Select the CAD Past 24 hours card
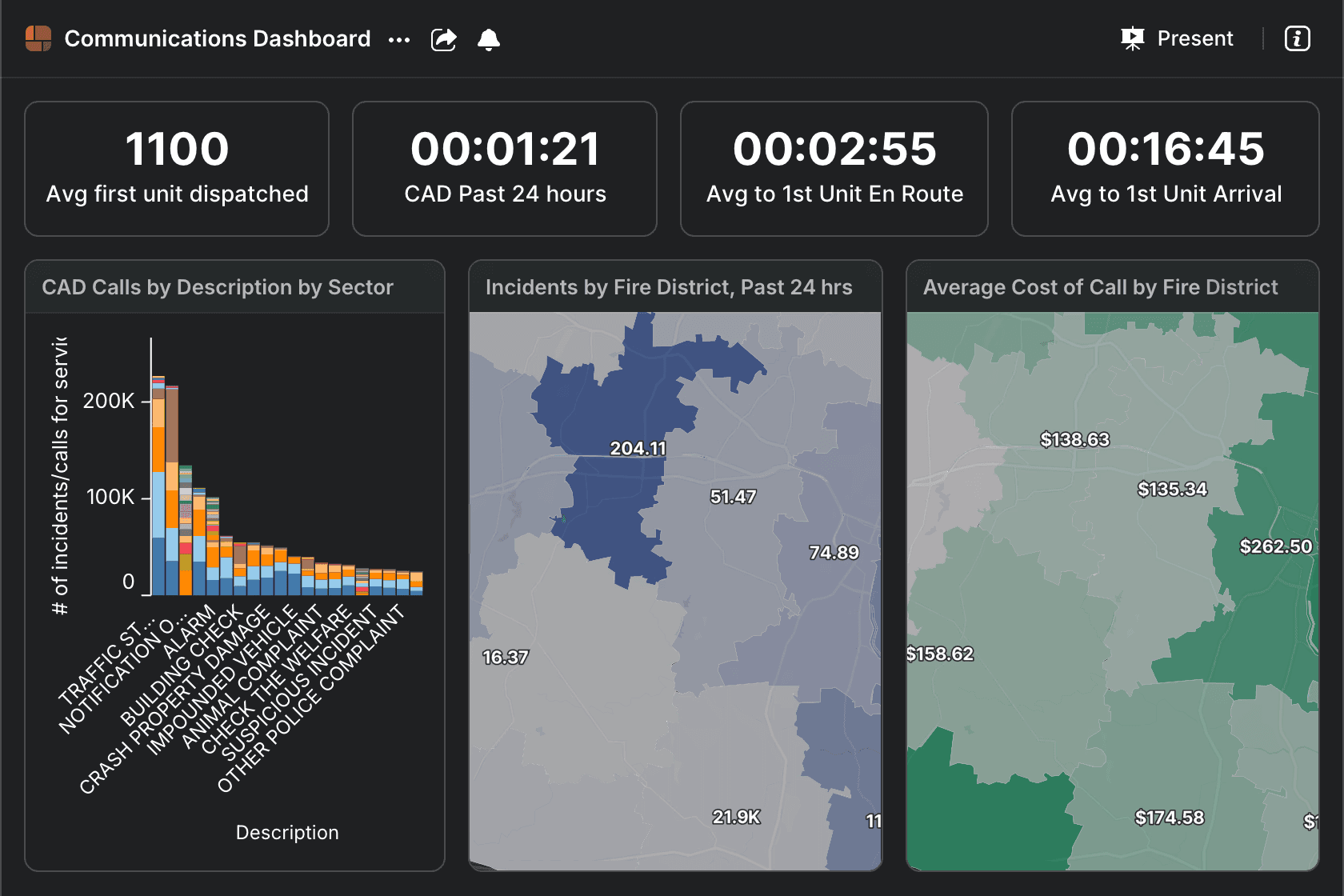Image resolution: width=1344 pixels, height=896 pixels. (505, 169)
